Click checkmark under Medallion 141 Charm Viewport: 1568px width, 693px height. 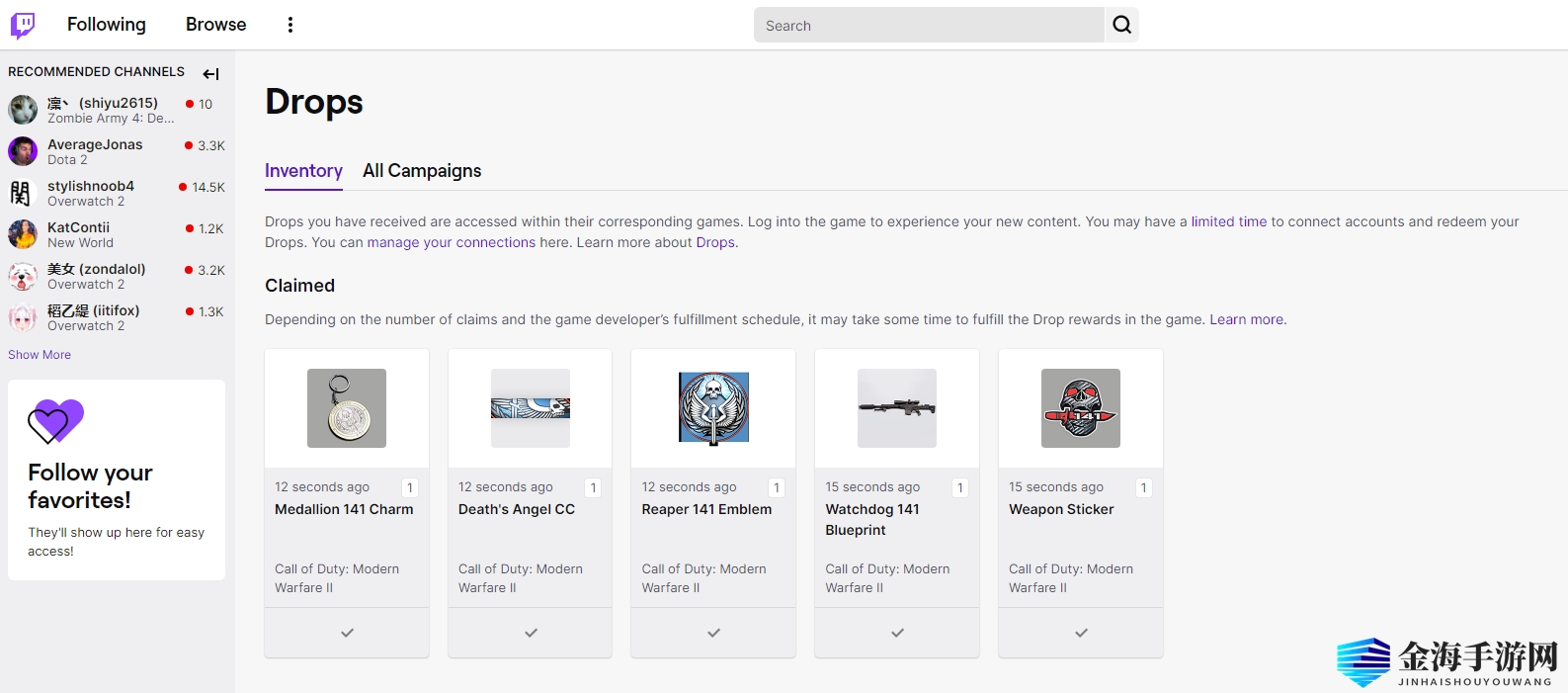tap(347, 633)
